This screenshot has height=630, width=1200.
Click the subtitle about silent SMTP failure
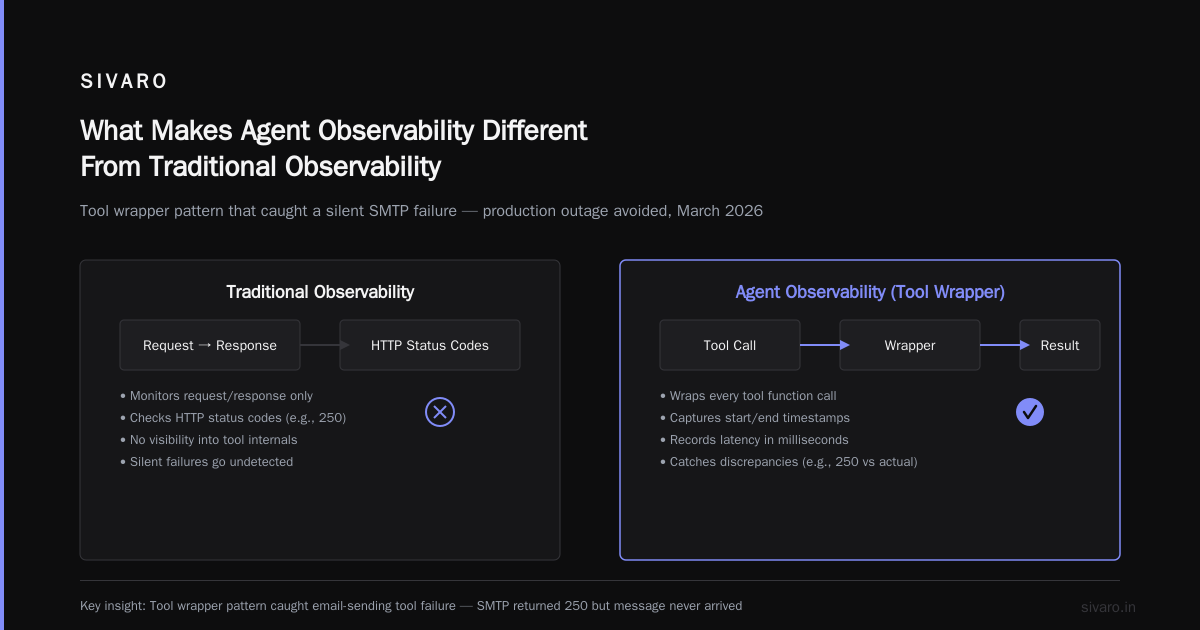coord(421,211)
